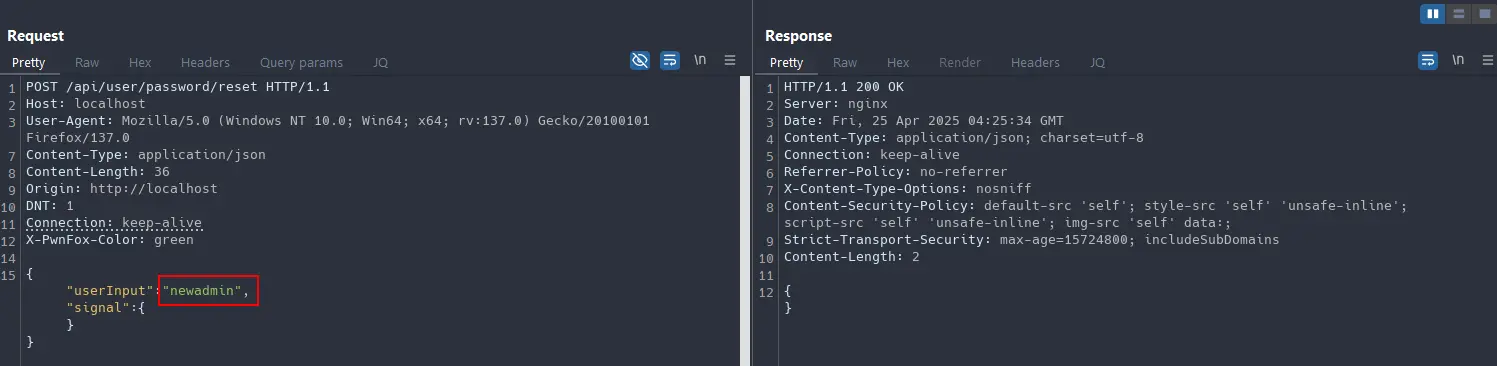Select the side-by-side split layout icon
This screenshot has width=1497, height=366.
[1433, 14]
